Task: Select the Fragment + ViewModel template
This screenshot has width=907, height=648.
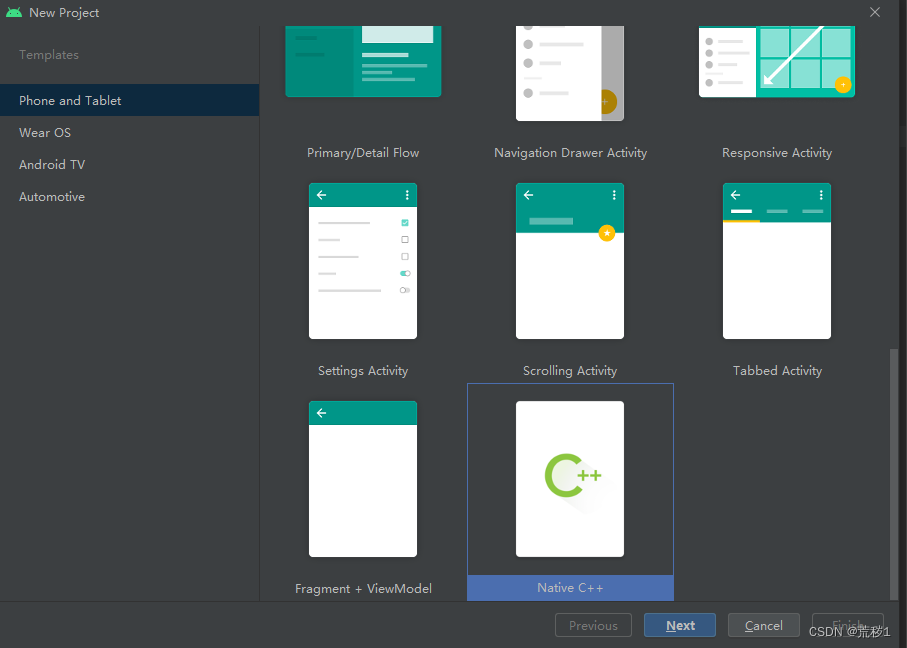Action: point(363,479)
